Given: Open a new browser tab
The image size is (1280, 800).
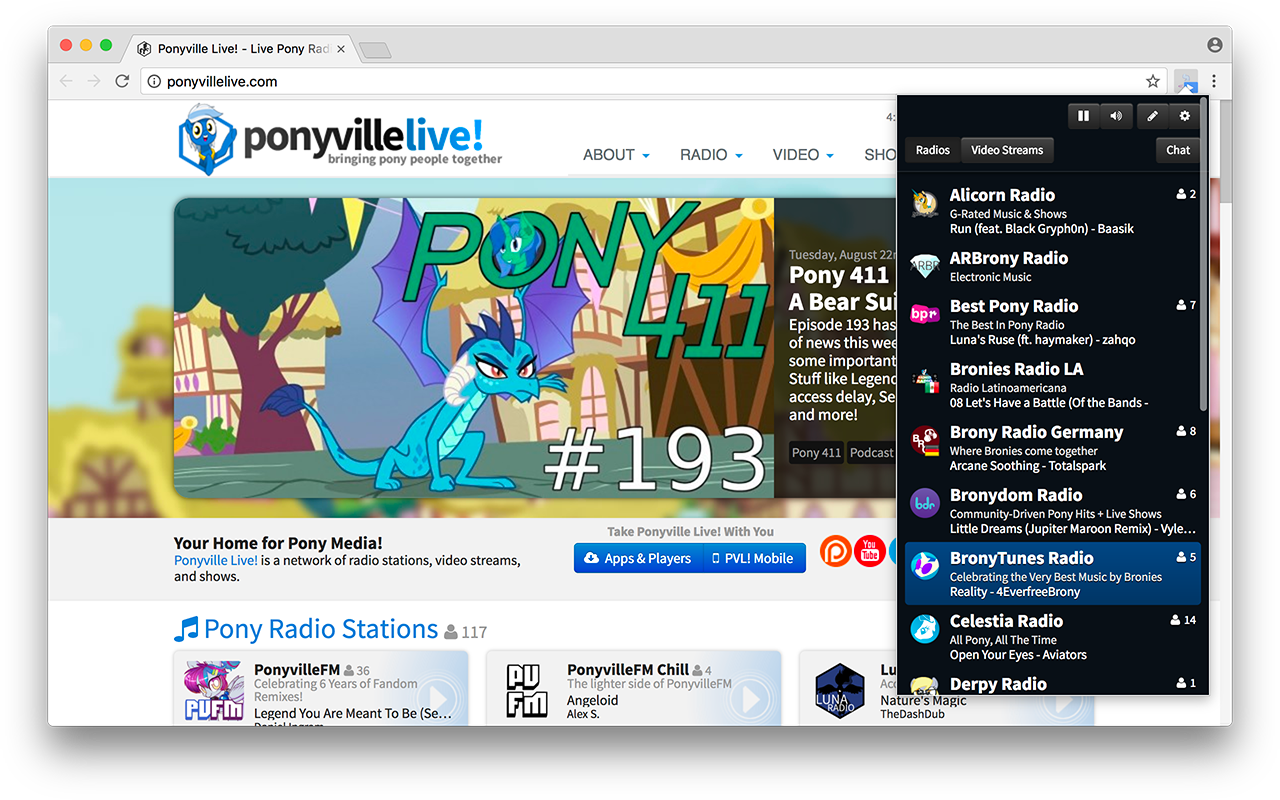Looking at the screenshot, I should pos(375,50).
